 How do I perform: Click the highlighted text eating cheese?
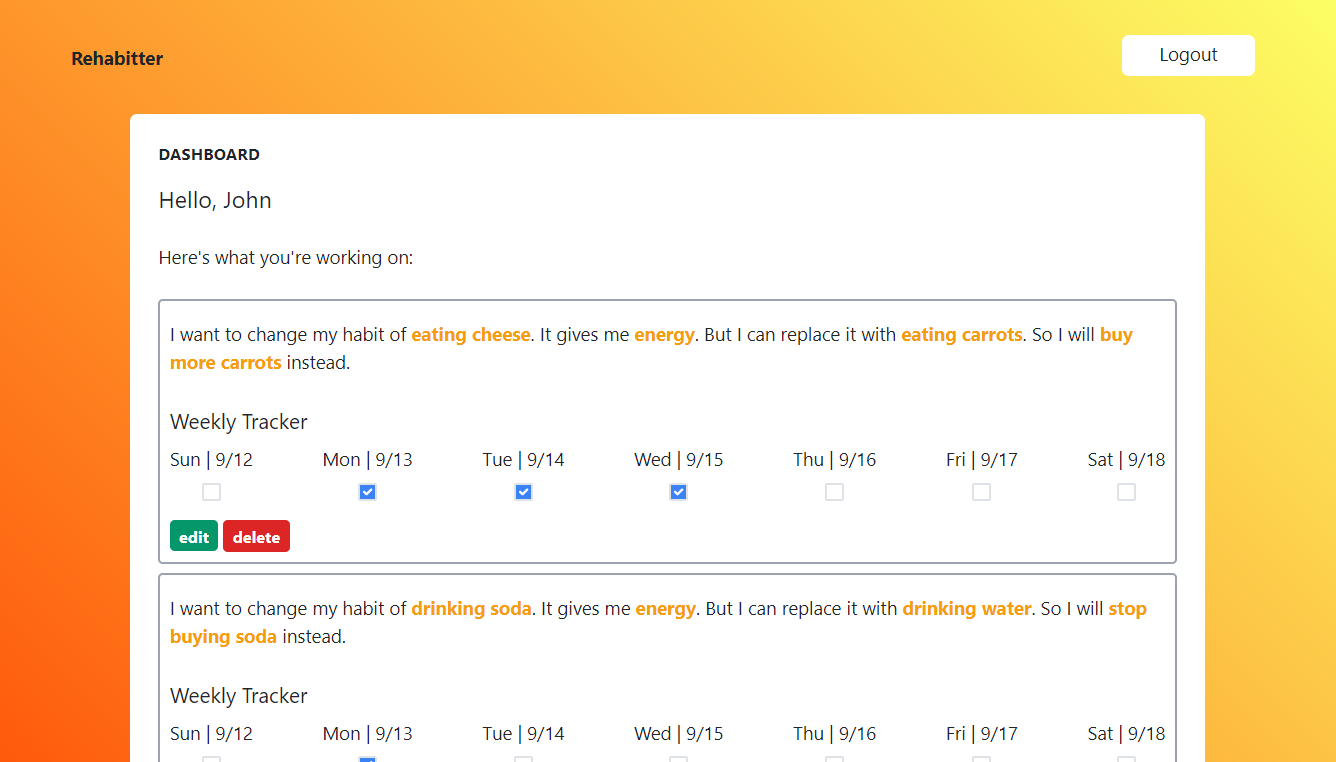pos(470,334)
